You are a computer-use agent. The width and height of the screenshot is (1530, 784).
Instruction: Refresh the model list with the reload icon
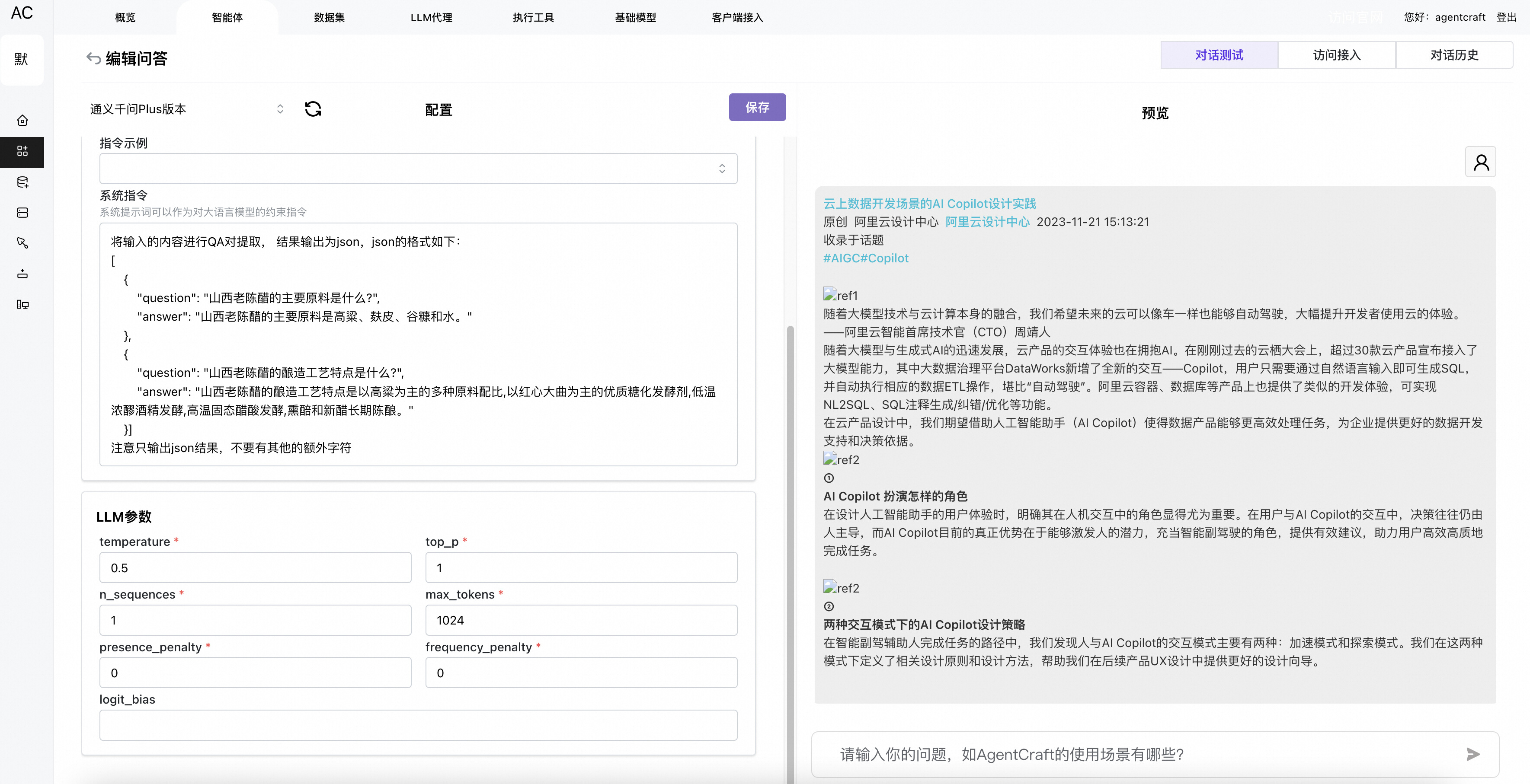click(x=313, y=108)
